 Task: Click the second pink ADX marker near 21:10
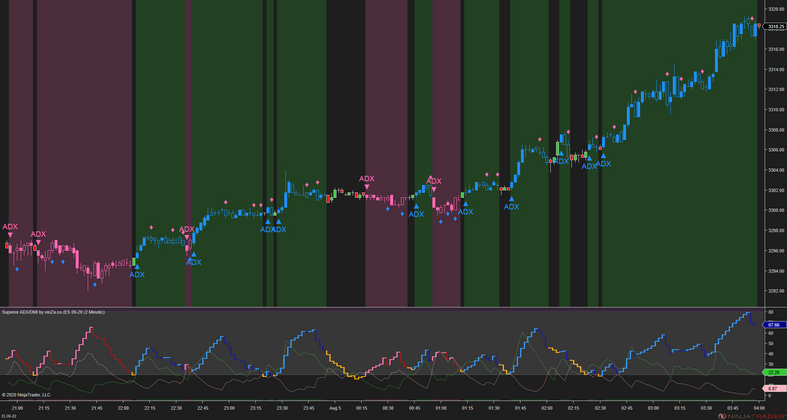[x=38, y=239]
